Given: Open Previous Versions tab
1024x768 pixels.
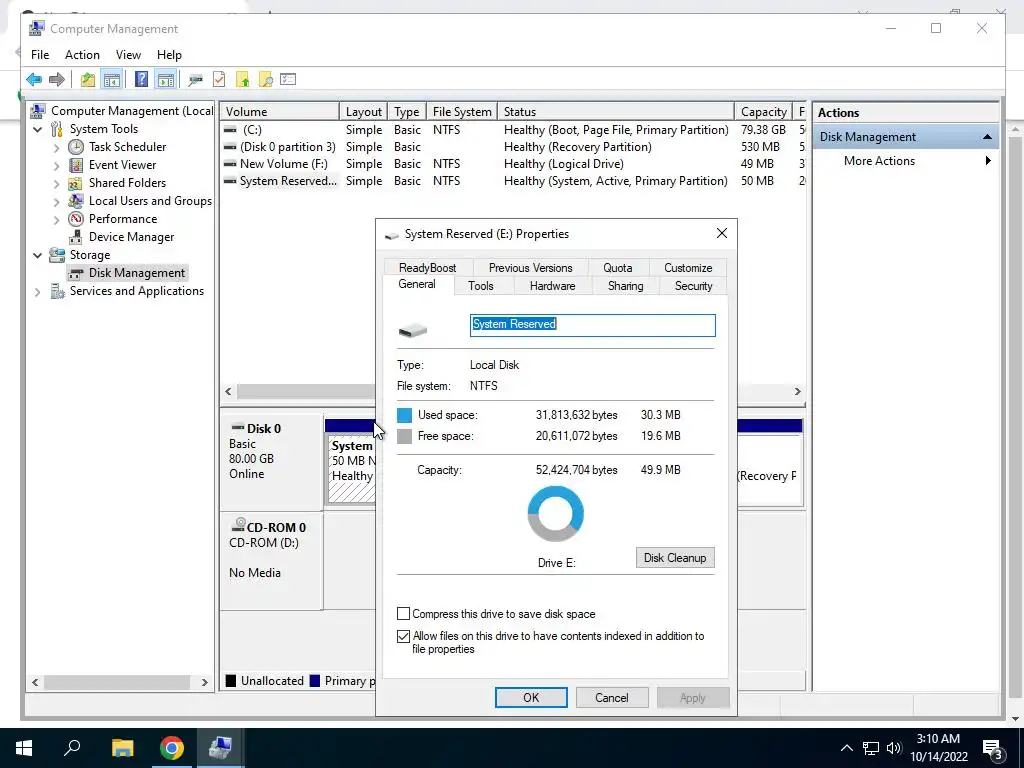Looking at the screenshot, I should click(530, 268).
